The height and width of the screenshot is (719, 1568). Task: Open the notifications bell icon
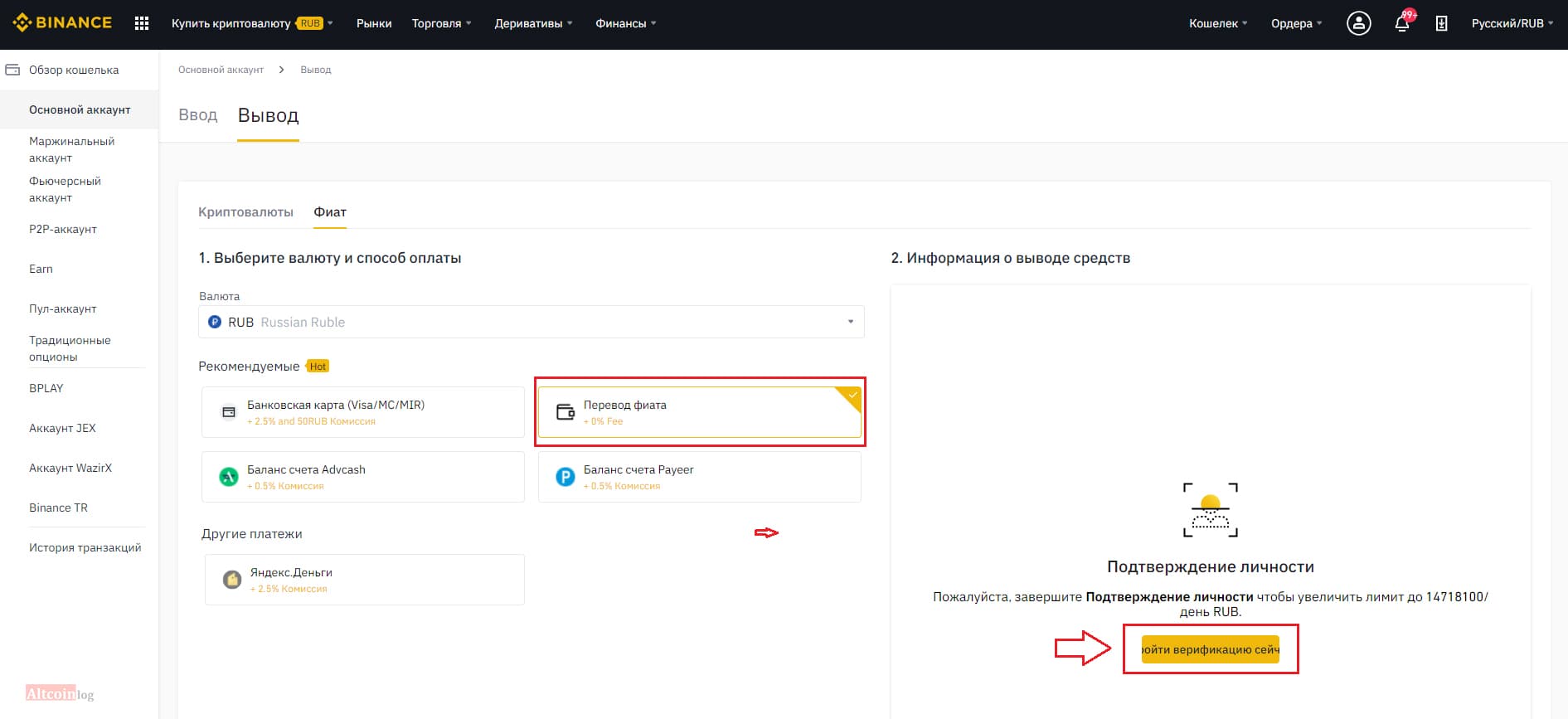[x=1402, y=23]
